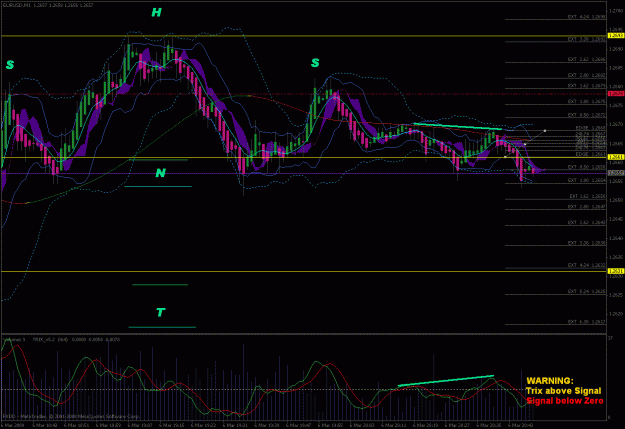Select the 'T' target label

point(161,312)
